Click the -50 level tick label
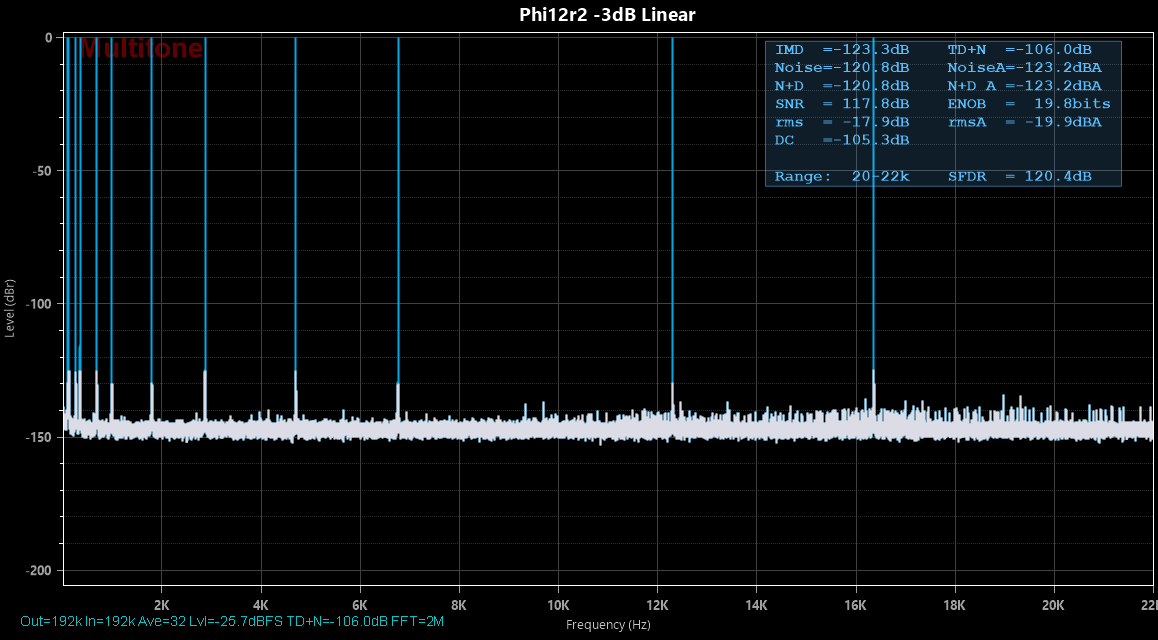 click(41, 171)
